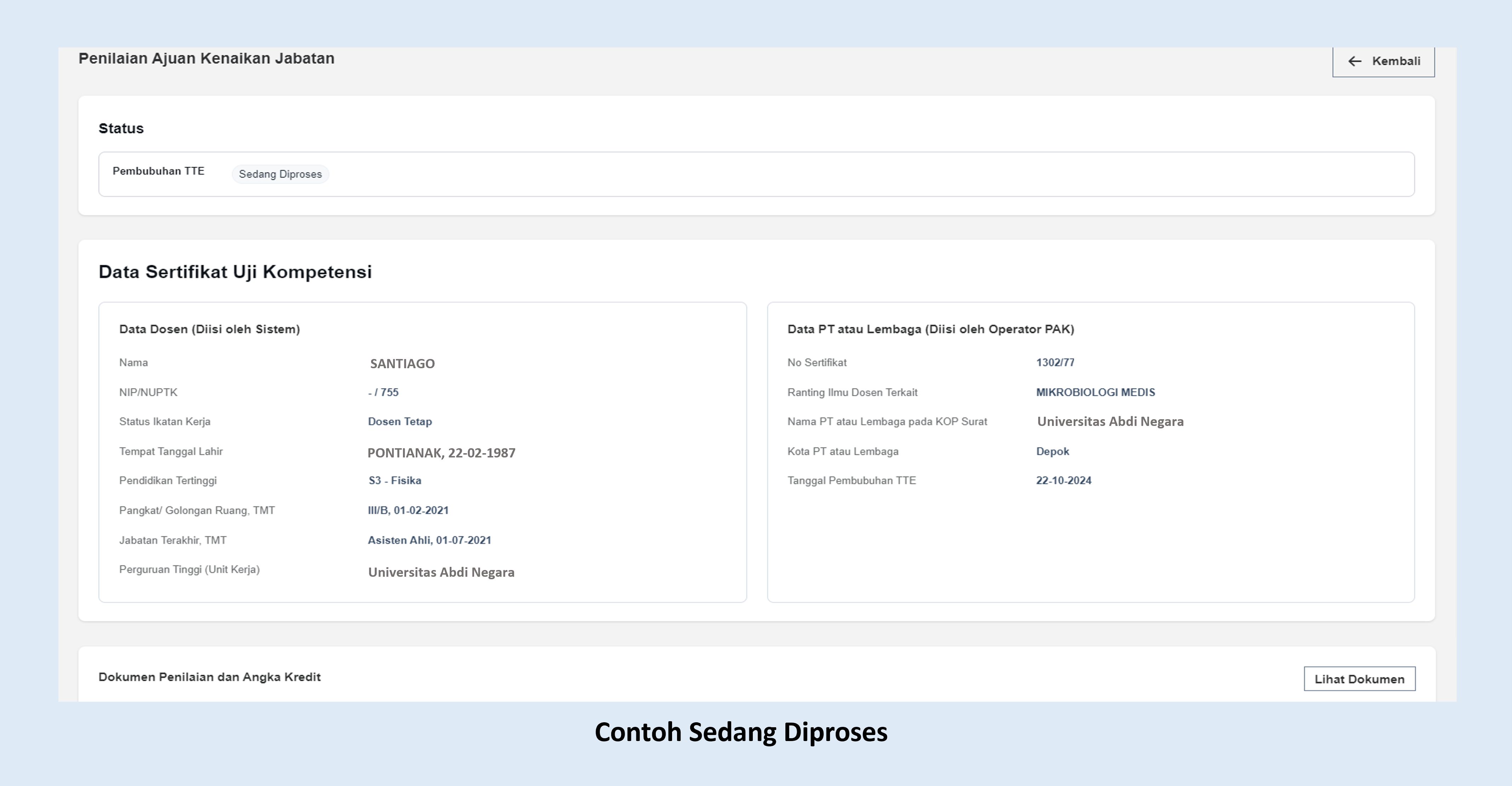This screenshot has height=786, width=1512.
Task: Click the Tanggal Pembubuhan TTE label
Action: click(852, 481)
